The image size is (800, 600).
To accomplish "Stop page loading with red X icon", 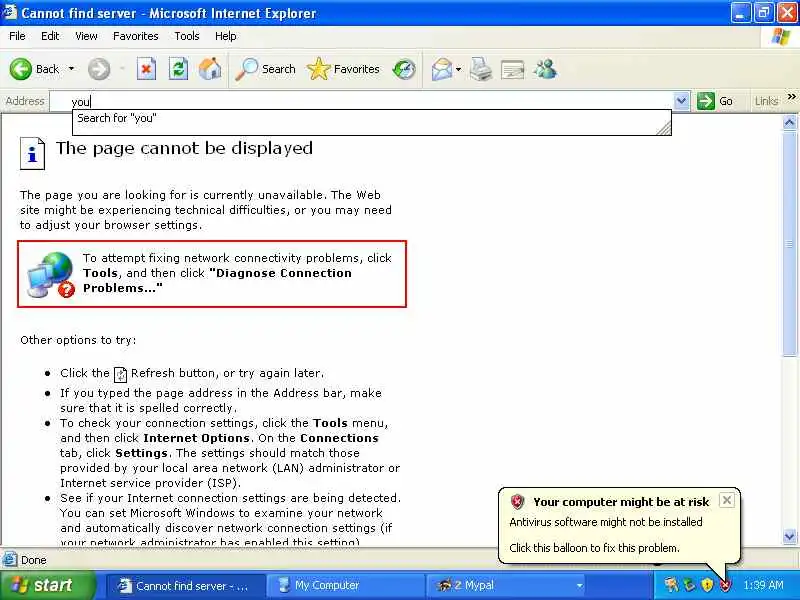I will pyautogui.click(x=146, y=69).
